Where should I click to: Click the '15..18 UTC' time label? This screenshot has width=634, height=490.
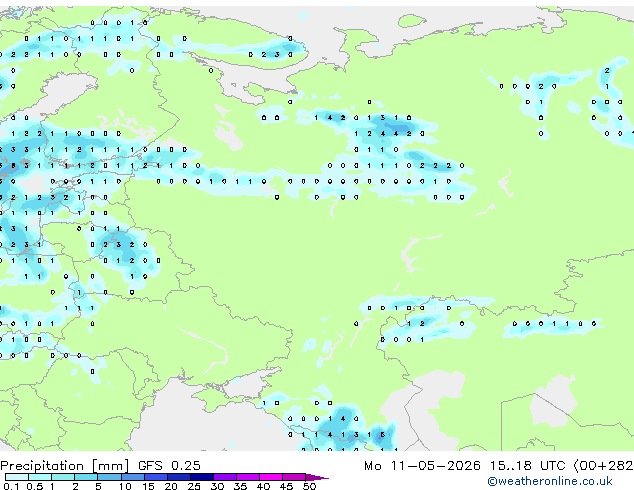527,466
